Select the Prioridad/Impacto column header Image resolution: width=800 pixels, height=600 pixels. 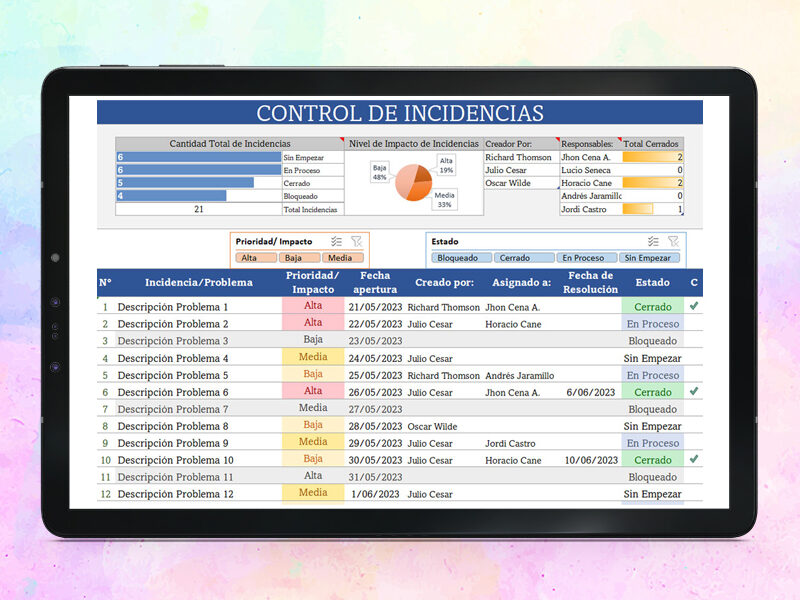click(313, 282)
